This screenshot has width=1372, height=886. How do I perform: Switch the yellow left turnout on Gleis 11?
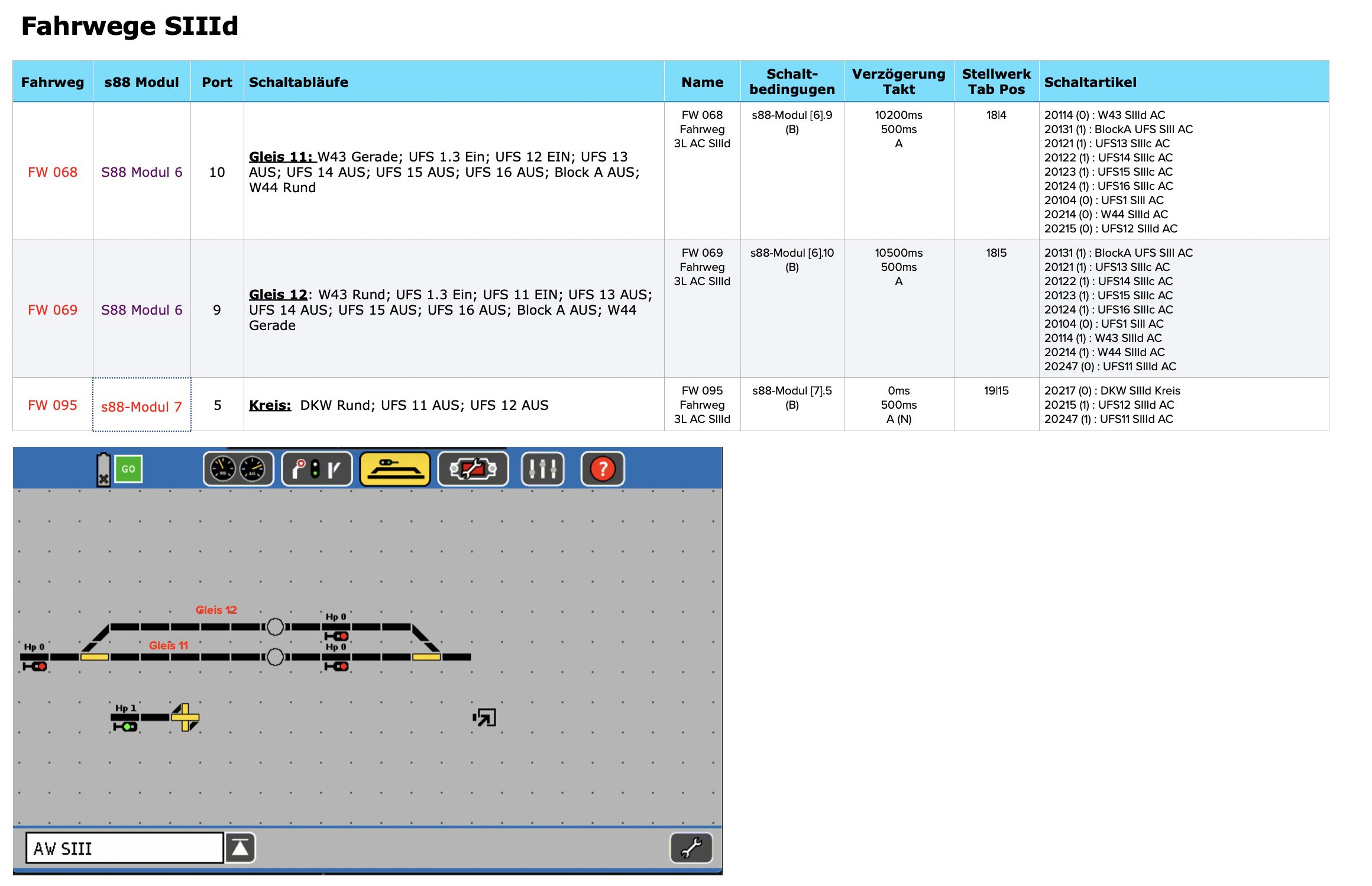95,657
